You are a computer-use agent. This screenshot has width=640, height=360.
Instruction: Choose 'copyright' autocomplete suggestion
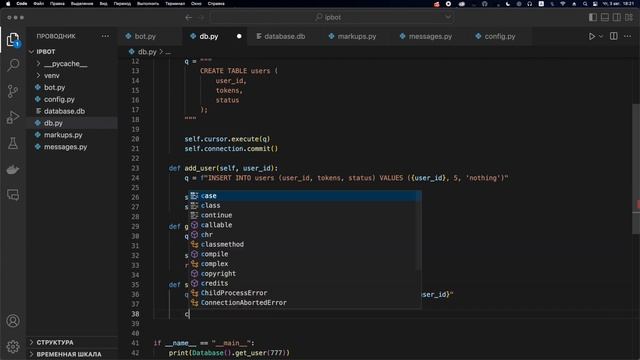tap(304, 273)
